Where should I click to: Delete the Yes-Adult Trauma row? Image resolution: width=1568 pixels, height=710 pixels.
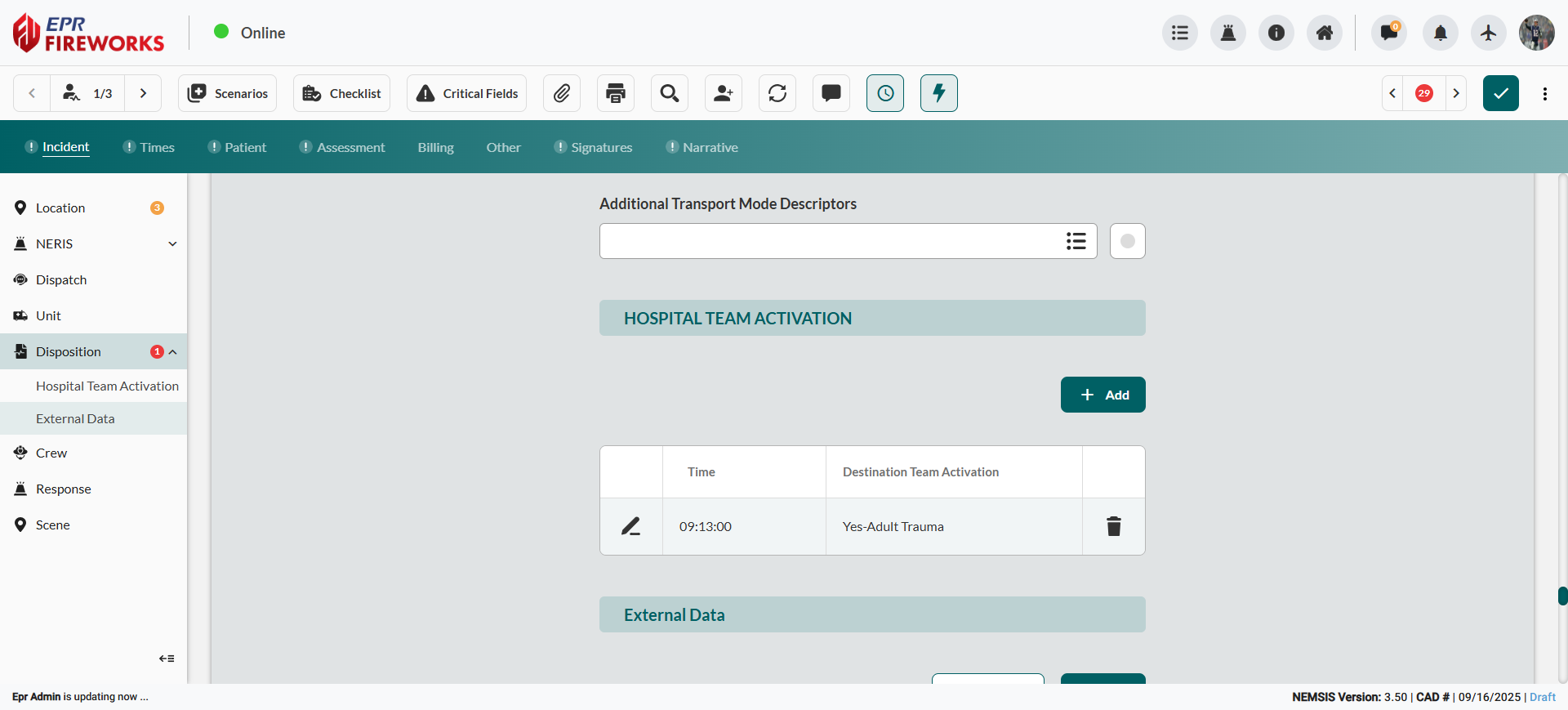[x=1113, y=526]
